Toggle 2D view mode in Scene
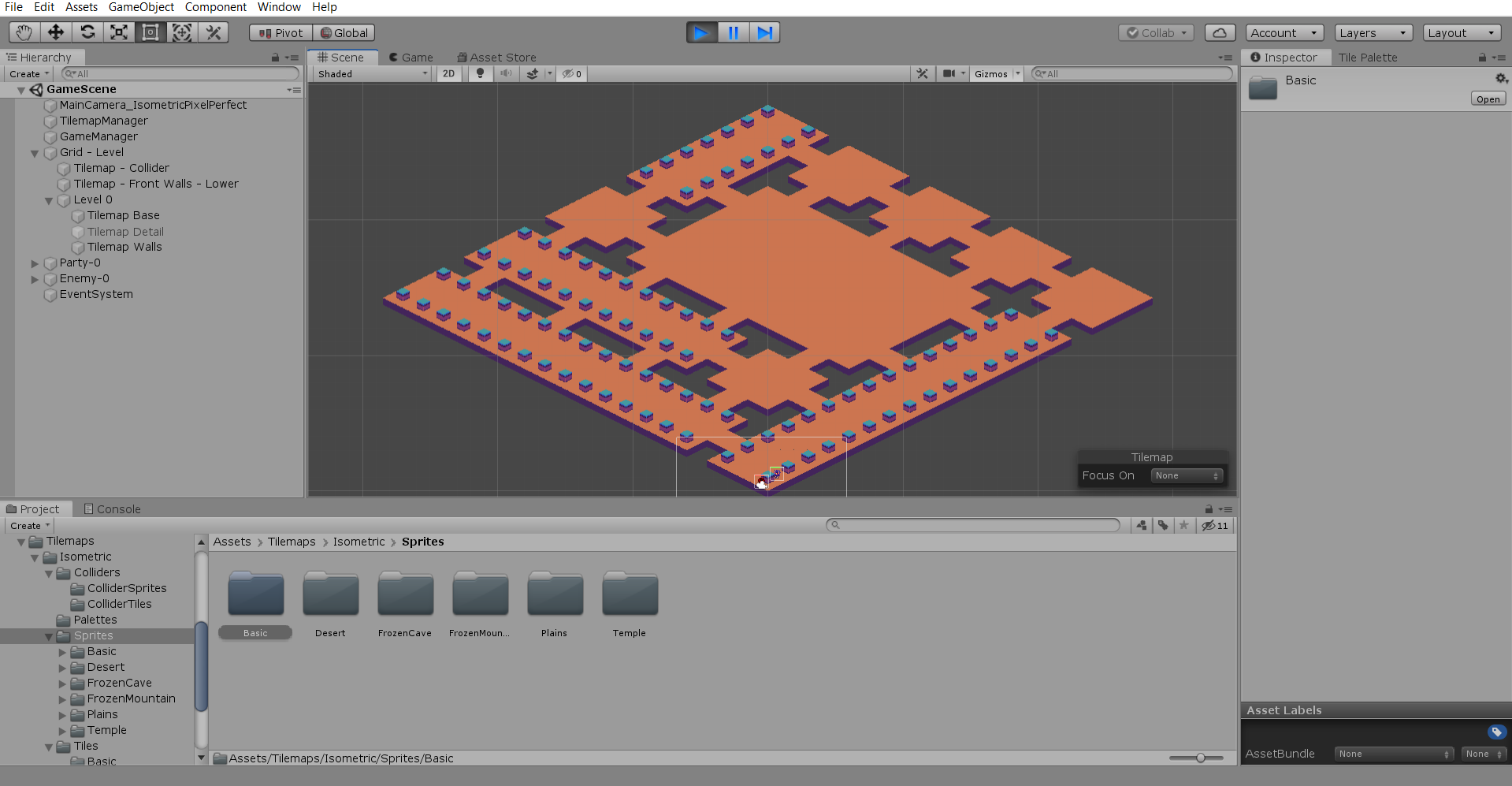Screen dimensions: 1512x786 448,74
